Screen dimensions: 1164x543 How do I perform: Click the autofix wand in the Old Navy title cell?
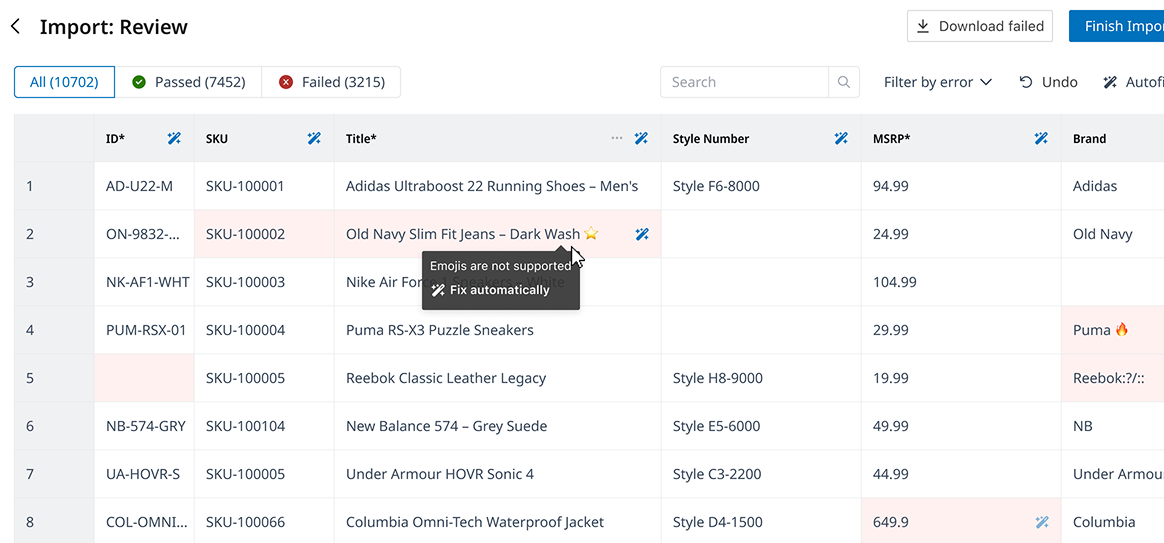pyautogui.click(x=642, y=234)
